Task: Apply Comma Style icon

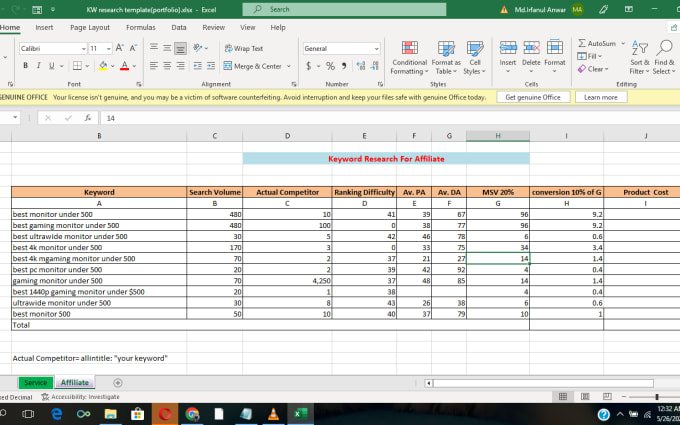Action: [344, 66]
